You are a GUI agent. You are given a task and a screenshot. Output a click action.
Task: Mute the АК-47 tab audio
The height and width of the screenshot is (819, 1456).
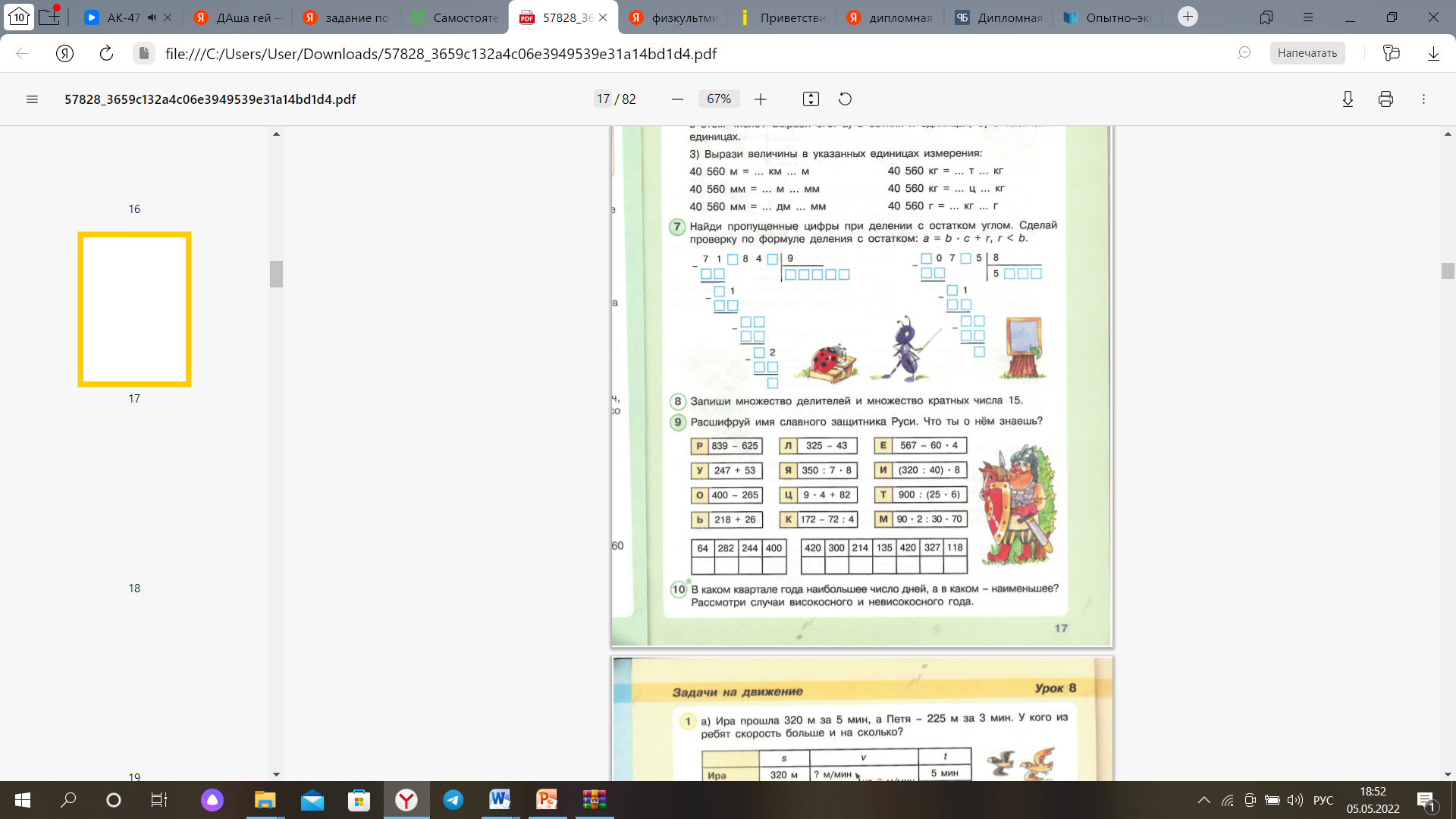(x=152, y=17)
